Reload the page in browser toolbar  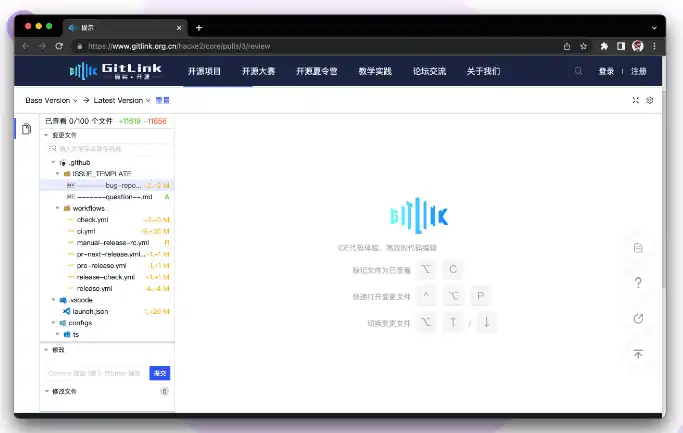point(59,46)
